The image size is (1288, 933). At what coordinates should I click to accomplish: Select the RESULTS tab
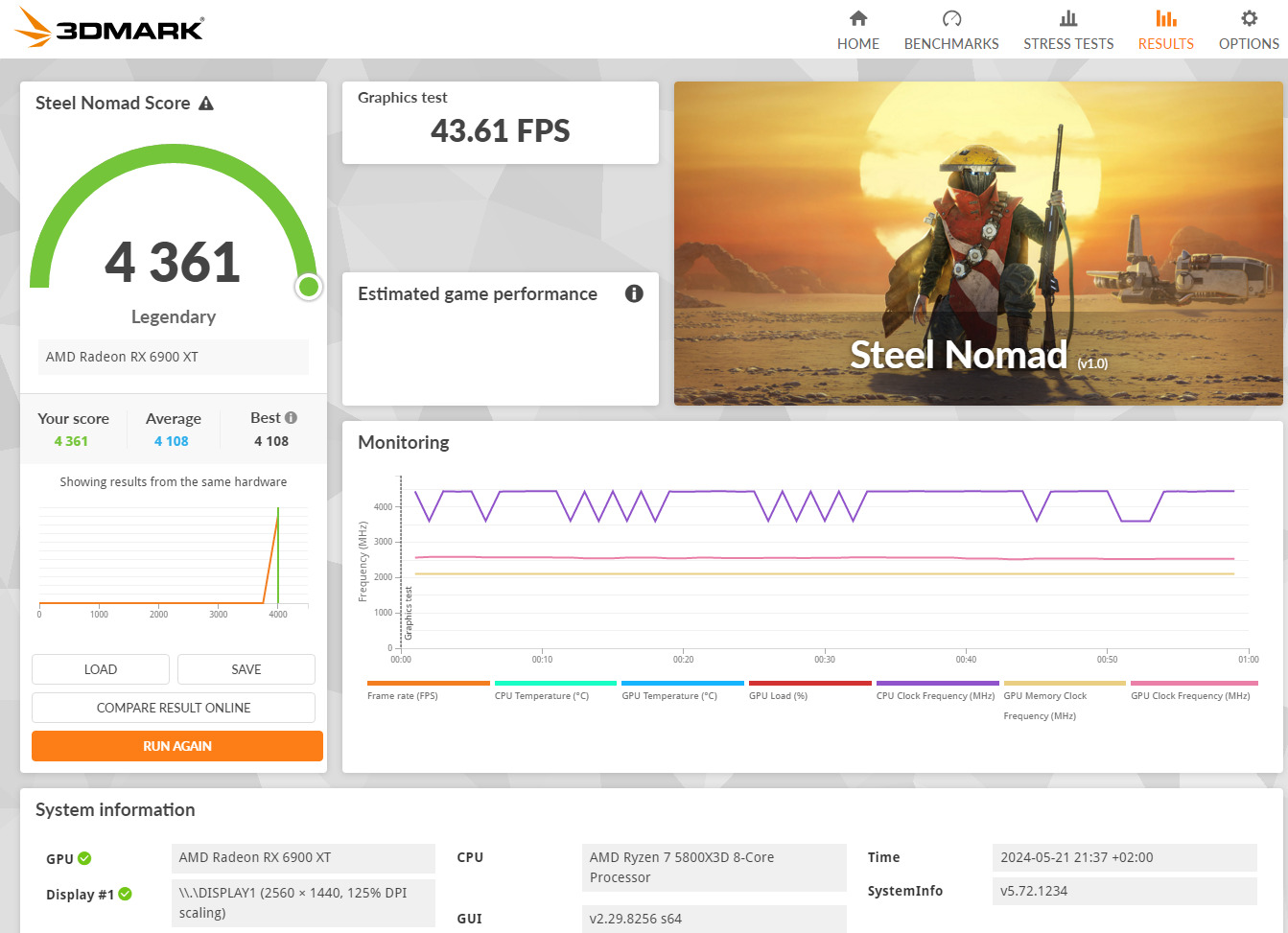tap(1165, 30)
